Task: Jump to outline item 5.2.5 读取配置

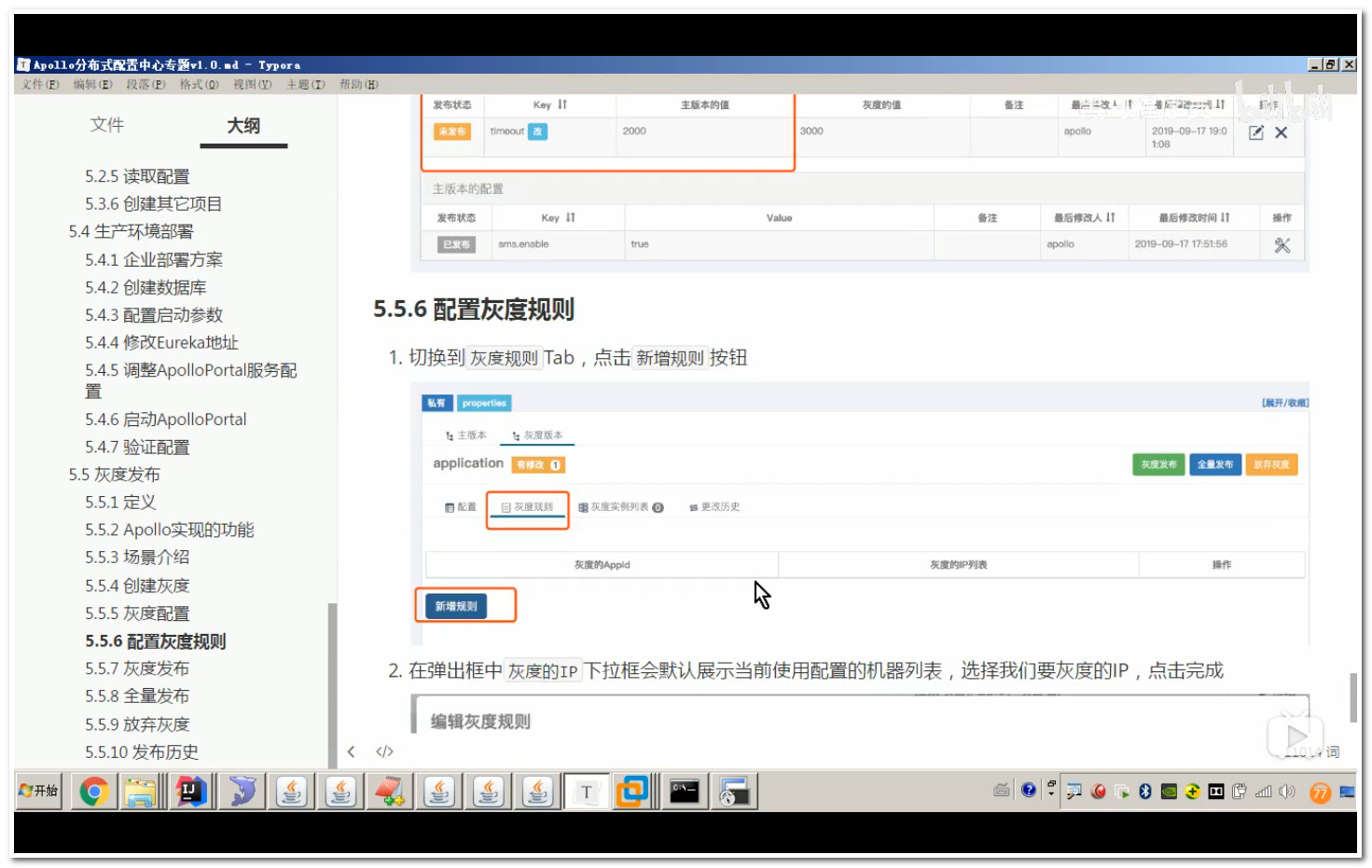Action: coord(137,176)
